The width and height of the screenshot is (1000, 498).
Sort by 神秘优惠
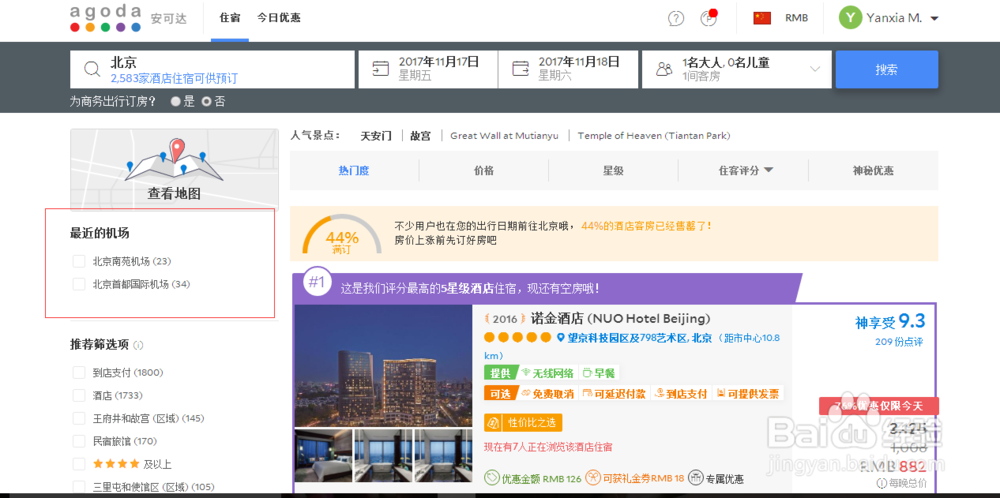coord(873,170)
